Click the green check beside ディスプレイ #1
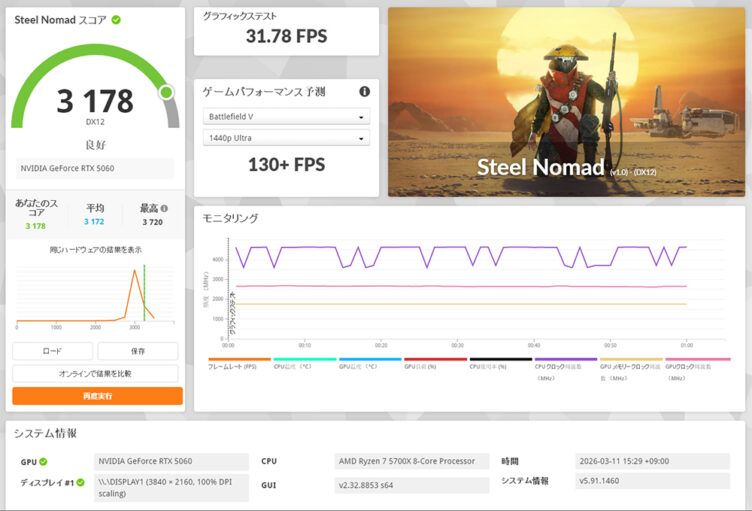The height and width of the screenshot is (511, 752). [80, 482]
